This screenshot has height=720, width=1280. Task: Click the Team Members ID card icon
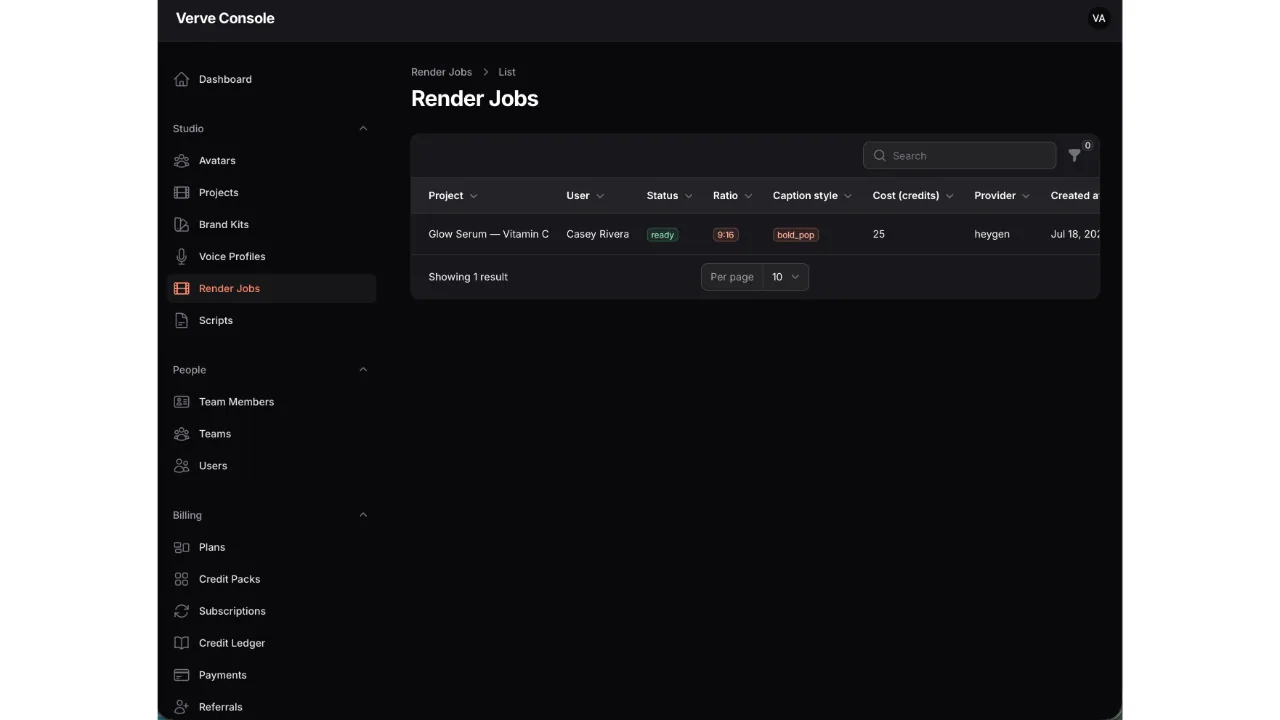(181, 401)
